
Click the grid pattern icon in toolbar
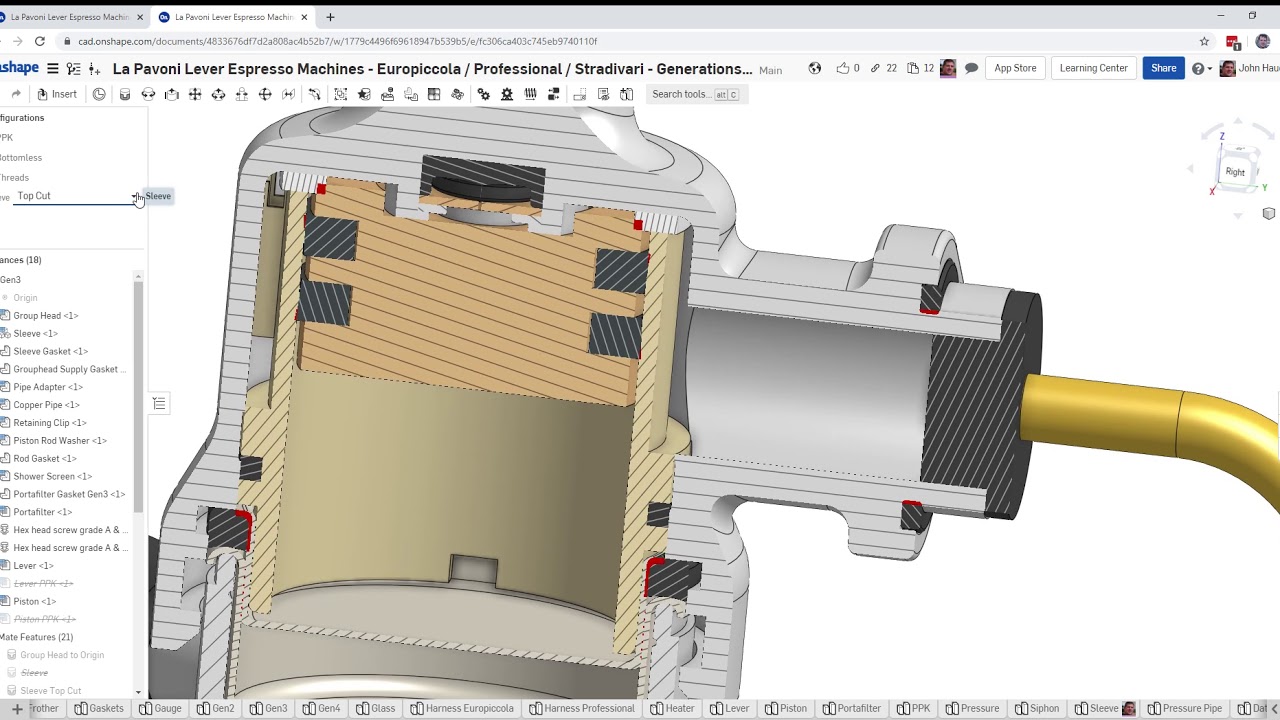tap(434, 94)
